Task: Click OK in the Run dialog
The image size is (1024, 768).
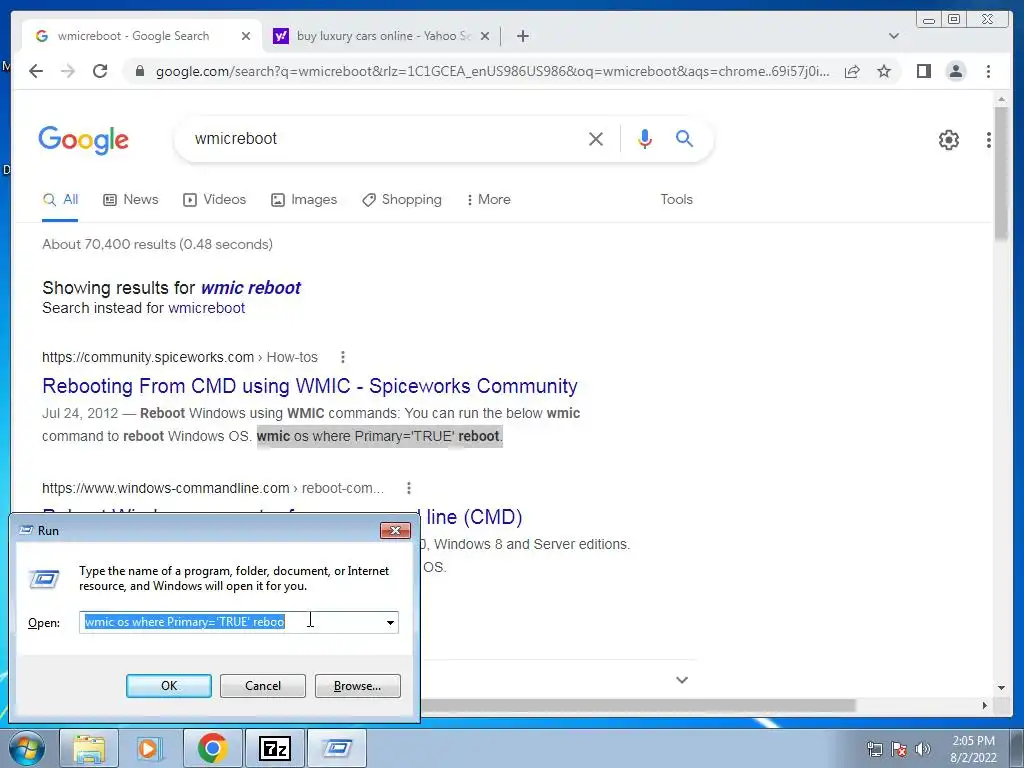Action: point(168,686)
